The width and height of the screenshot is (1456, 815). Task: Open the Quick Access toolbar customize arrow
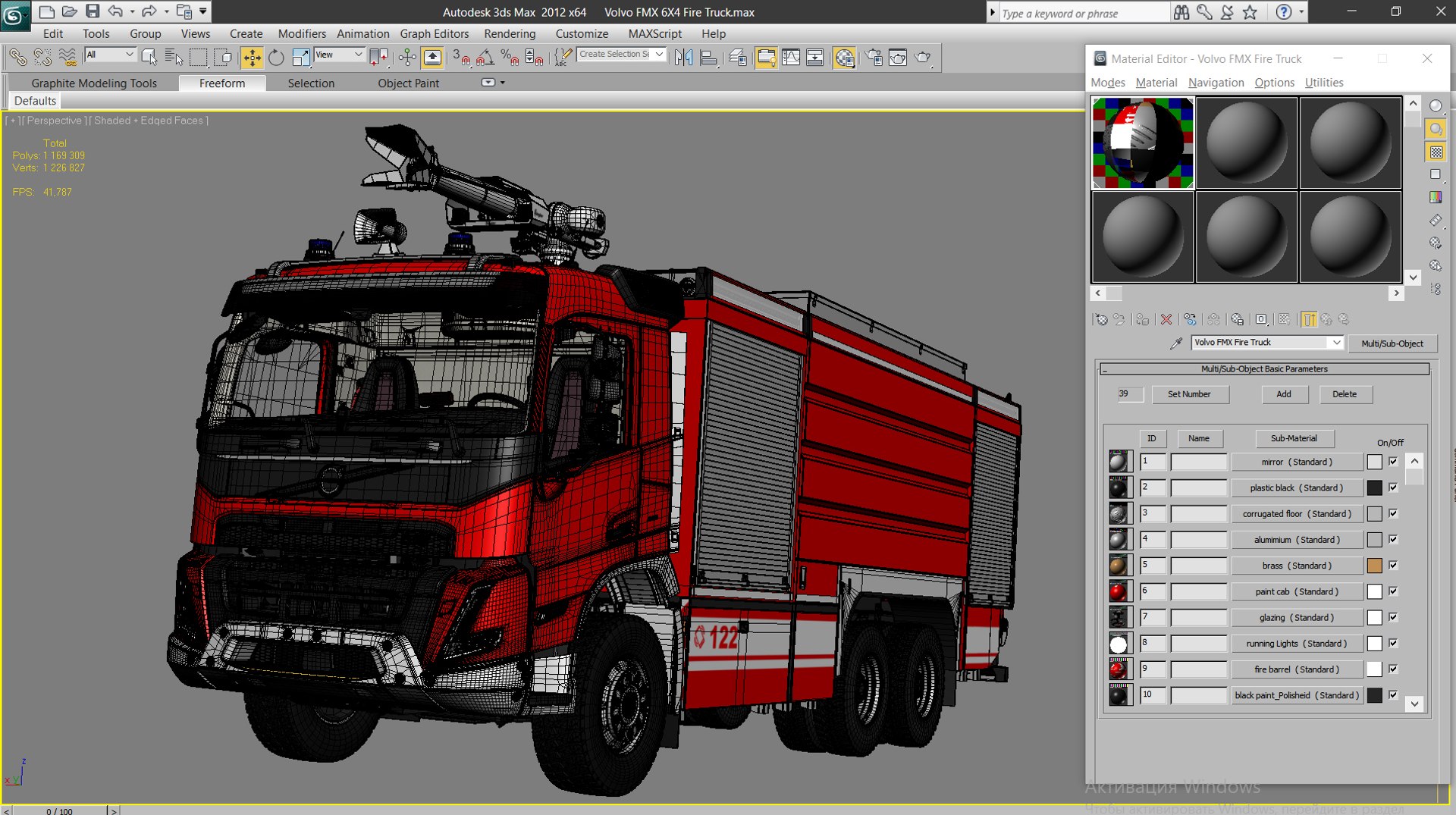click(203, 11)
